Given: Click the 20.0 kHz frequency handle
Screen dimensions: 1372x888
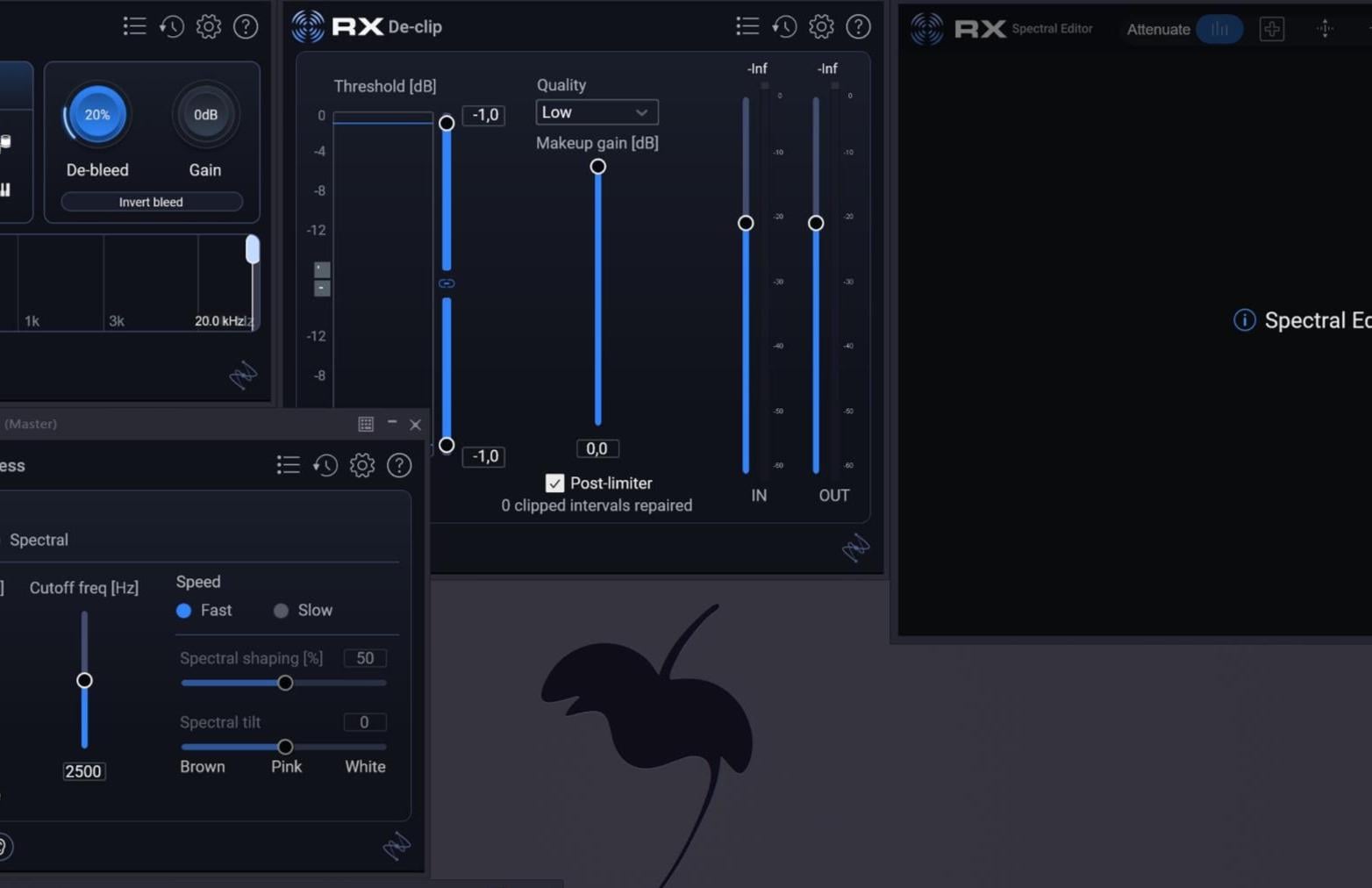Looking at the screenshot, I should click(x=253, y=249).
